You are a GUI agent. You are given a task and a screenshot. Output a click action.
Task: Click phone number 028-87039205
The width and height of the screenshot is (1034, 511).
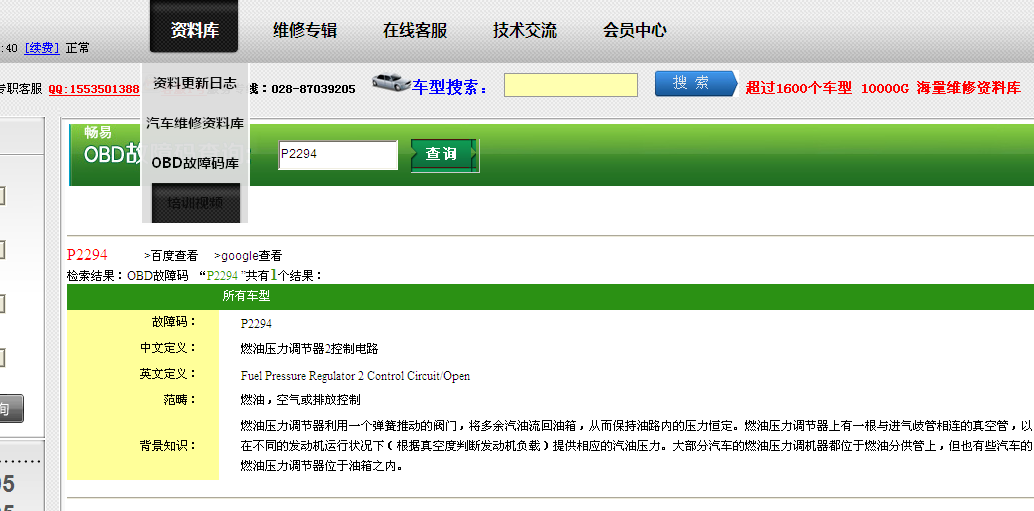tap(313, 89)
